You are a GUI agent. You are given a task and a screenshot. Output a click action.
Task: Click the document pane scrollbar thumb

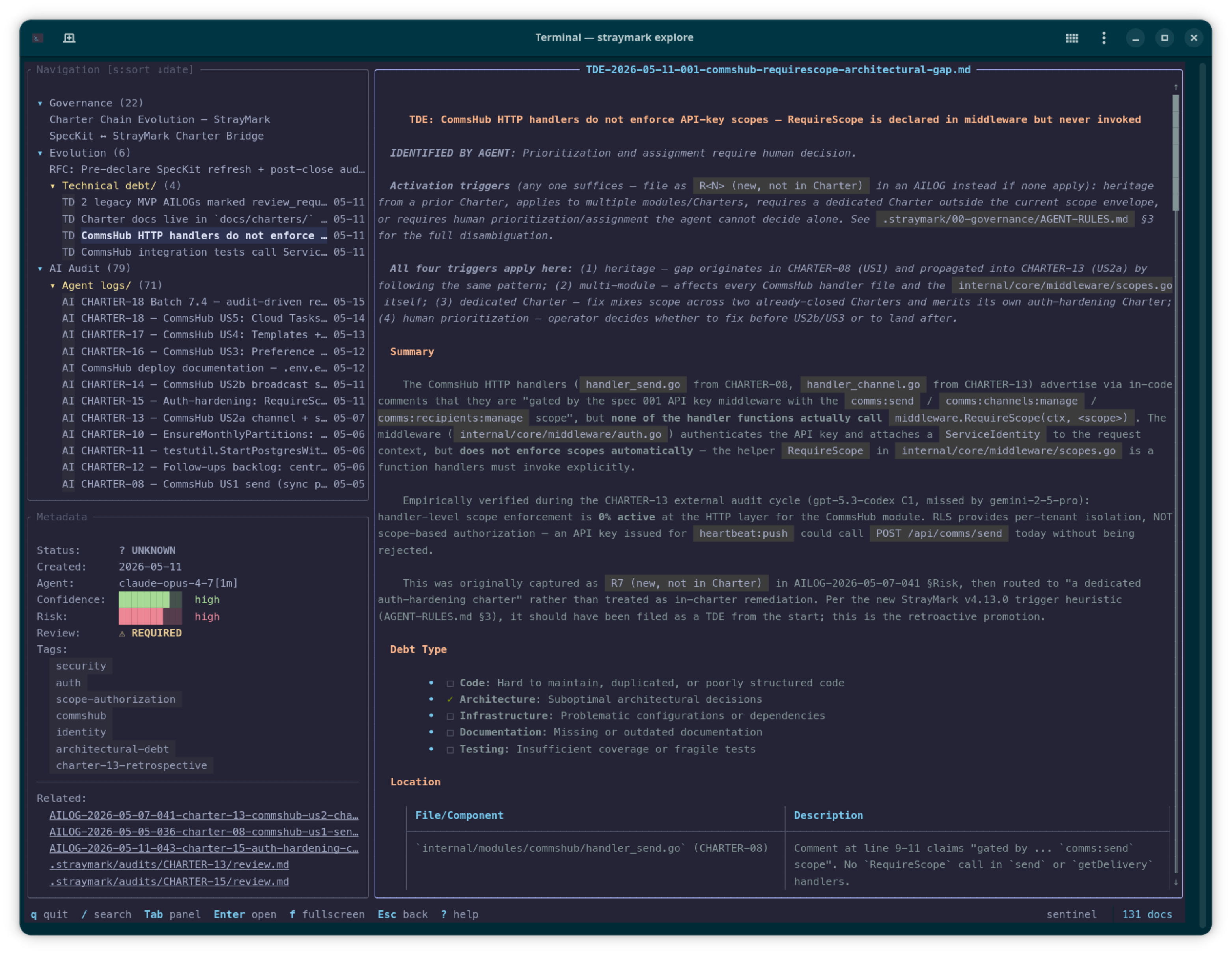[1176, 152]
